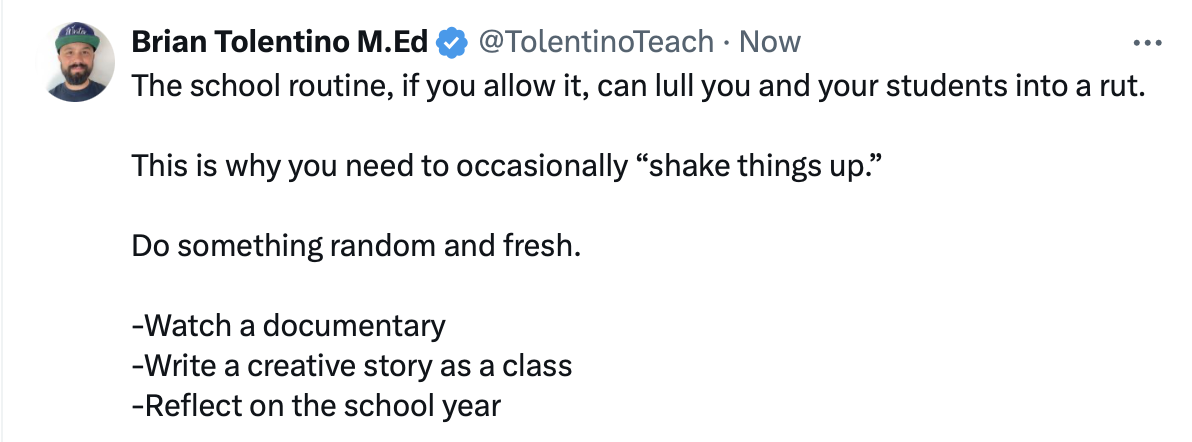The height and width of the screenshot is (442, 1192).
Task: Click the "-Reflect on the school year" line
Action: click(x=315, y=406)
